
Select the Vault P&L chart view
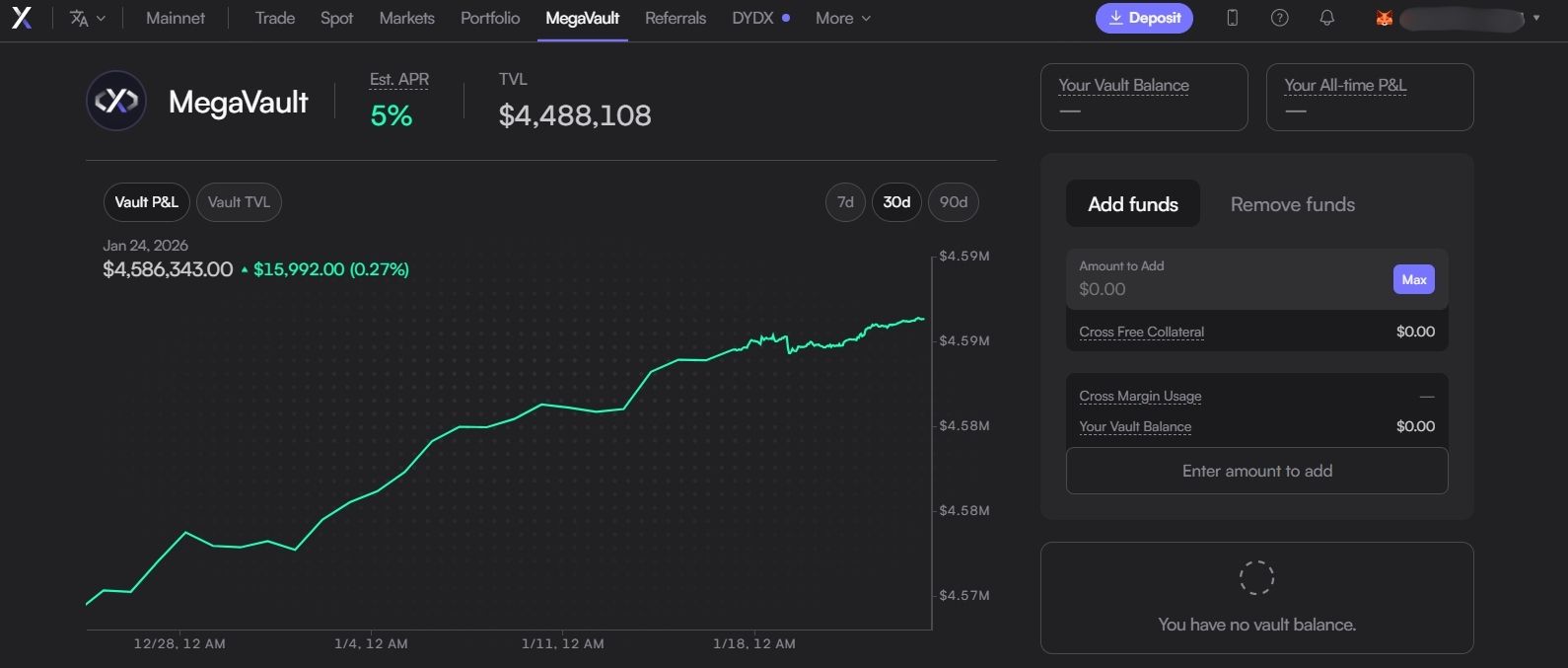click(x=146, y=202)
